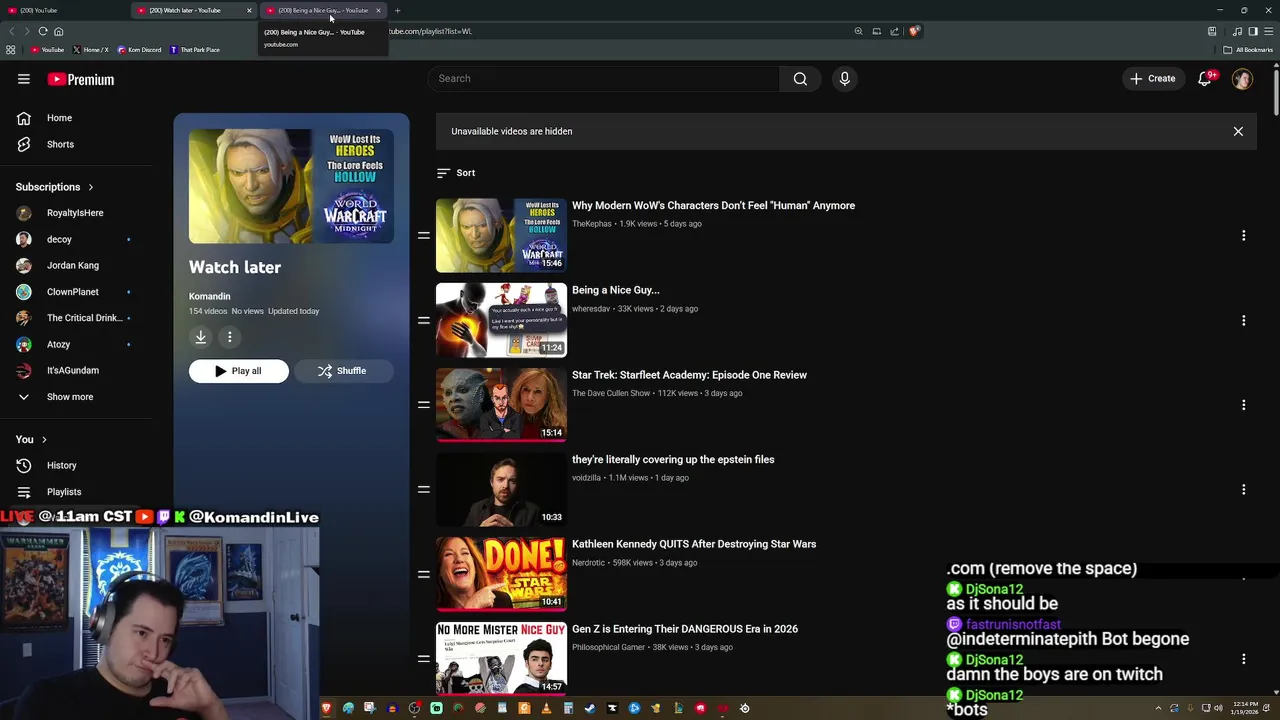This screenshot has width=1280, height=720.
Task: Shuffle the Watch later playlist
Action: pyautogui.click(x=343, y=371)
